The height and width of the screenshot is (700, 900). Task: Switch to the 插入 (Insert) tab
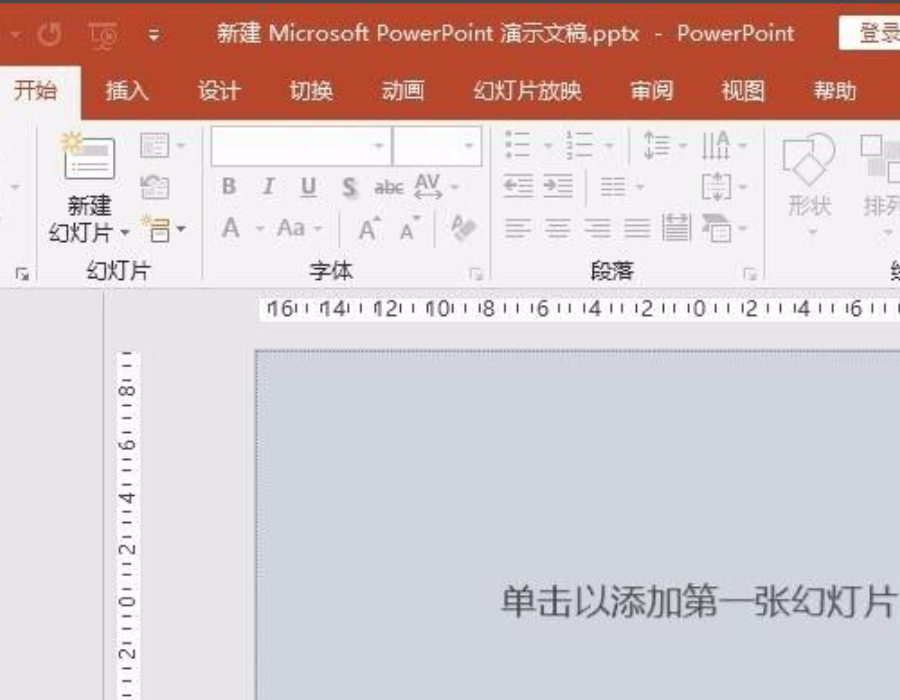point(127,91)
